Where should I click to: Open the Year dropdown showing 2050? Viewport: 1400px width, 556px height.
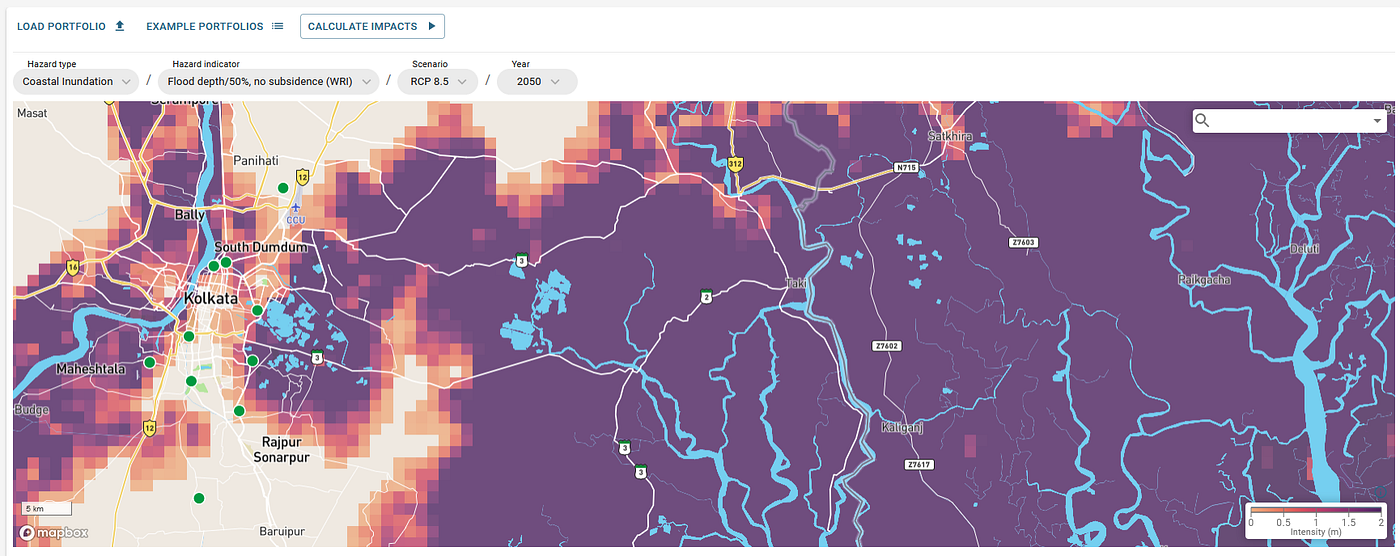tap(537, 81)
